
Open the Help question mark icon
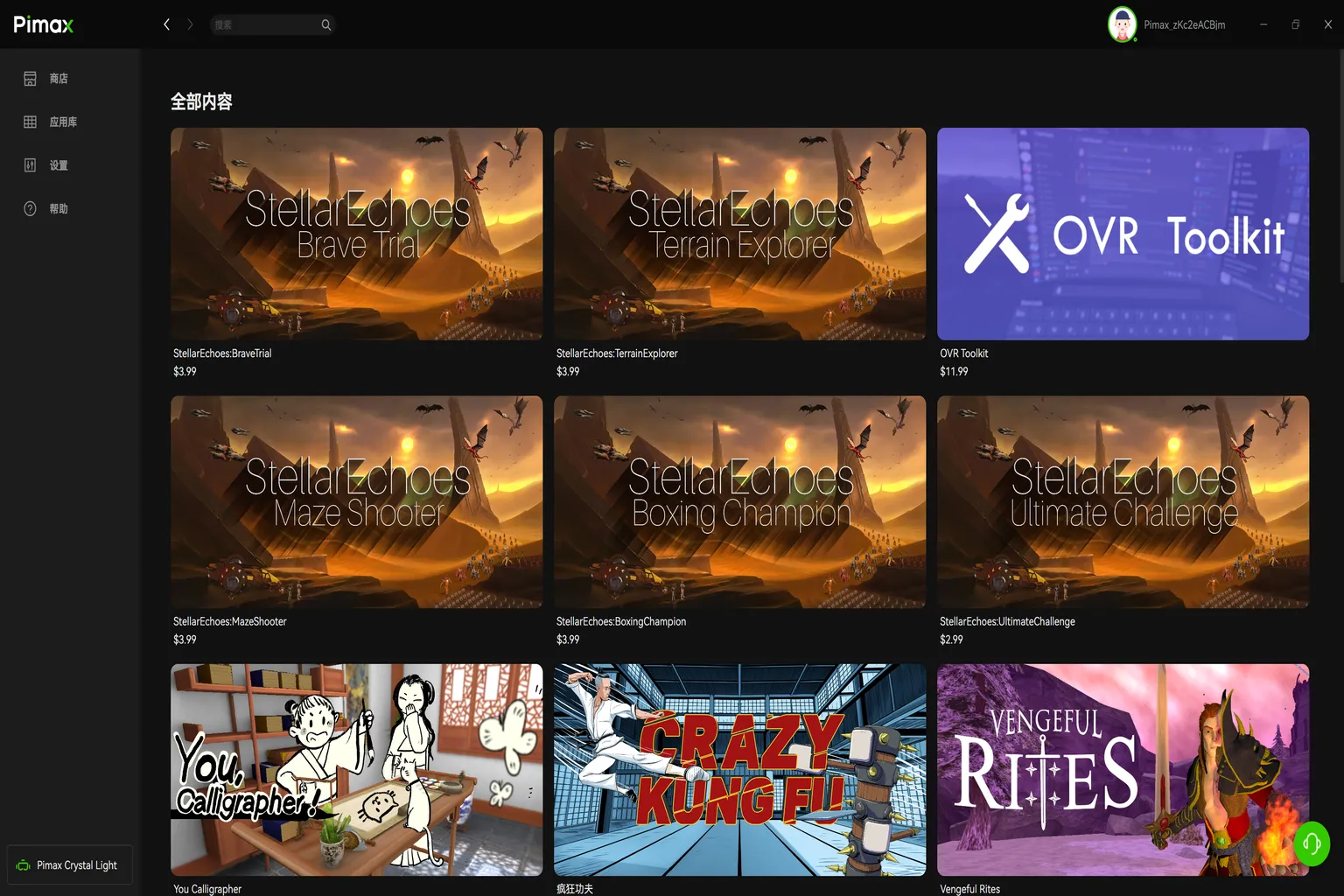30,208
